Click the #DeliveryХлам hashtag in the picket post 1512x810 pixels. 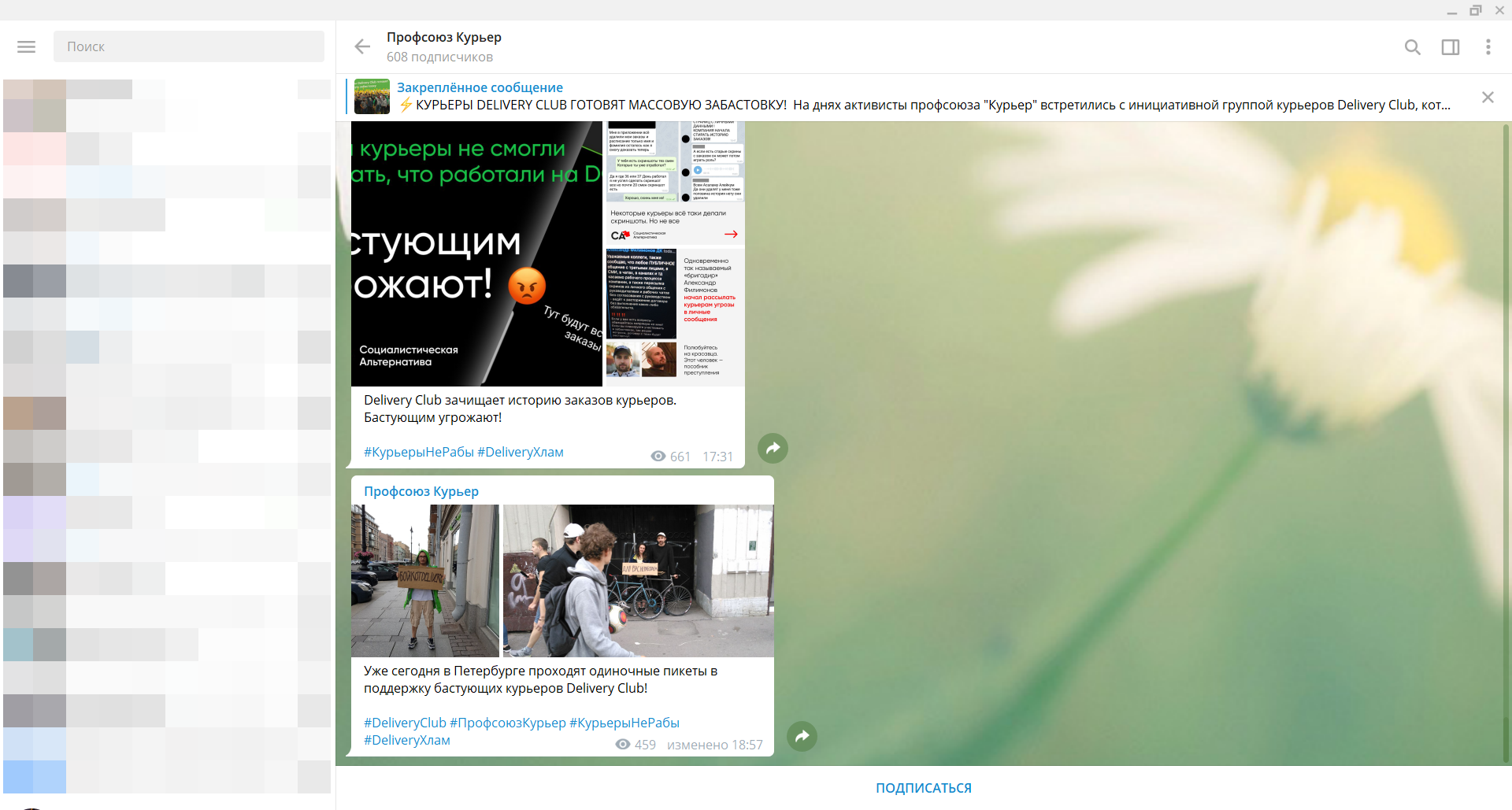pyautogui.click(x=407, y=740)
